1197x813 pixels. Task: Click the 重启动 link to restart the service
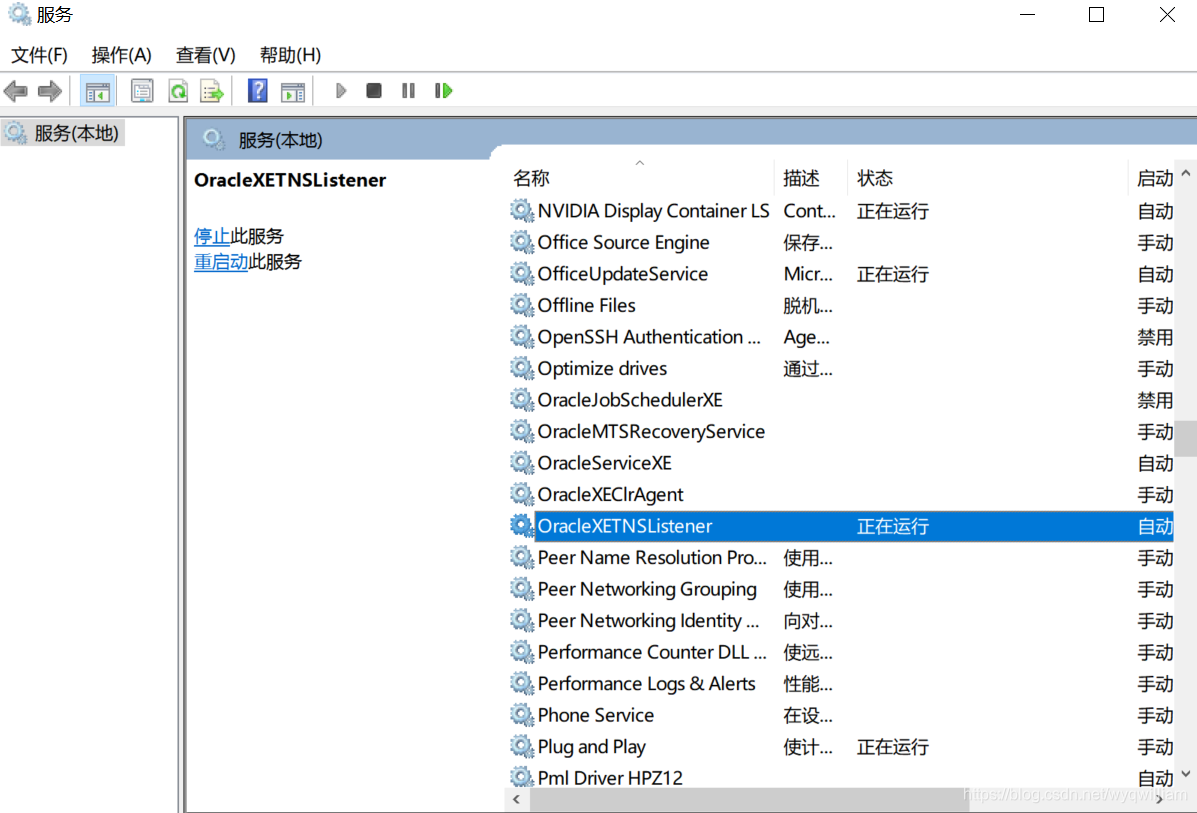tap(221, 262)
